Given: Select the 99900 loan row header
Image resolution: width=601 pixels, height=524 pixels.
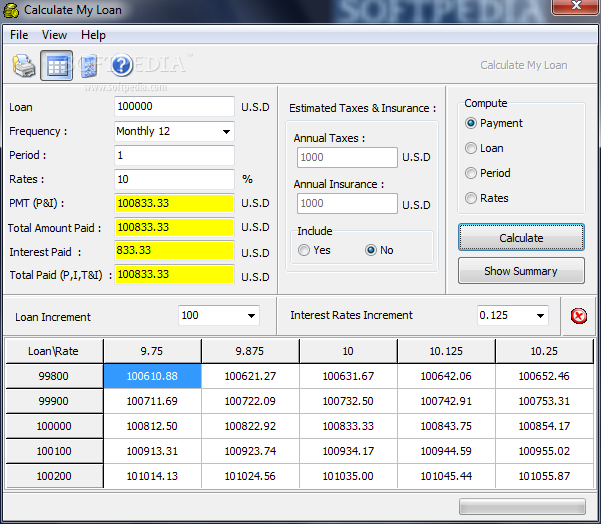Looking at the screenshot, I should (54, 401).
